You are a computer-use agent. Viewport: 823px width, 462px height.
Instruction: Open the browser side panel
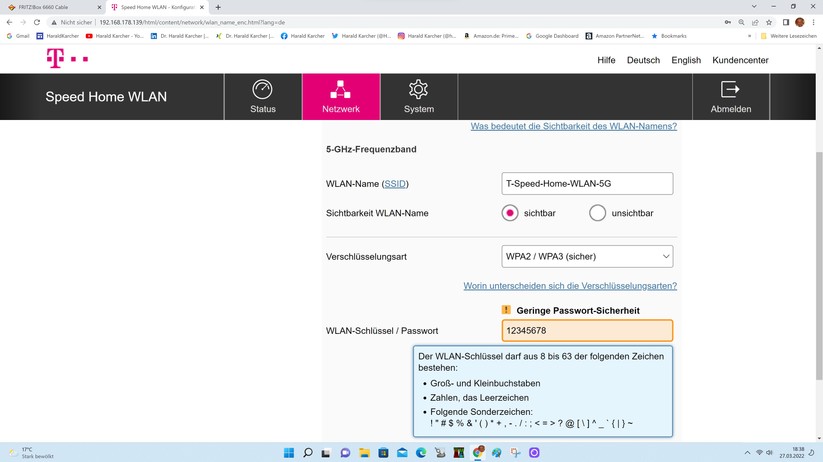click(786, 22)
